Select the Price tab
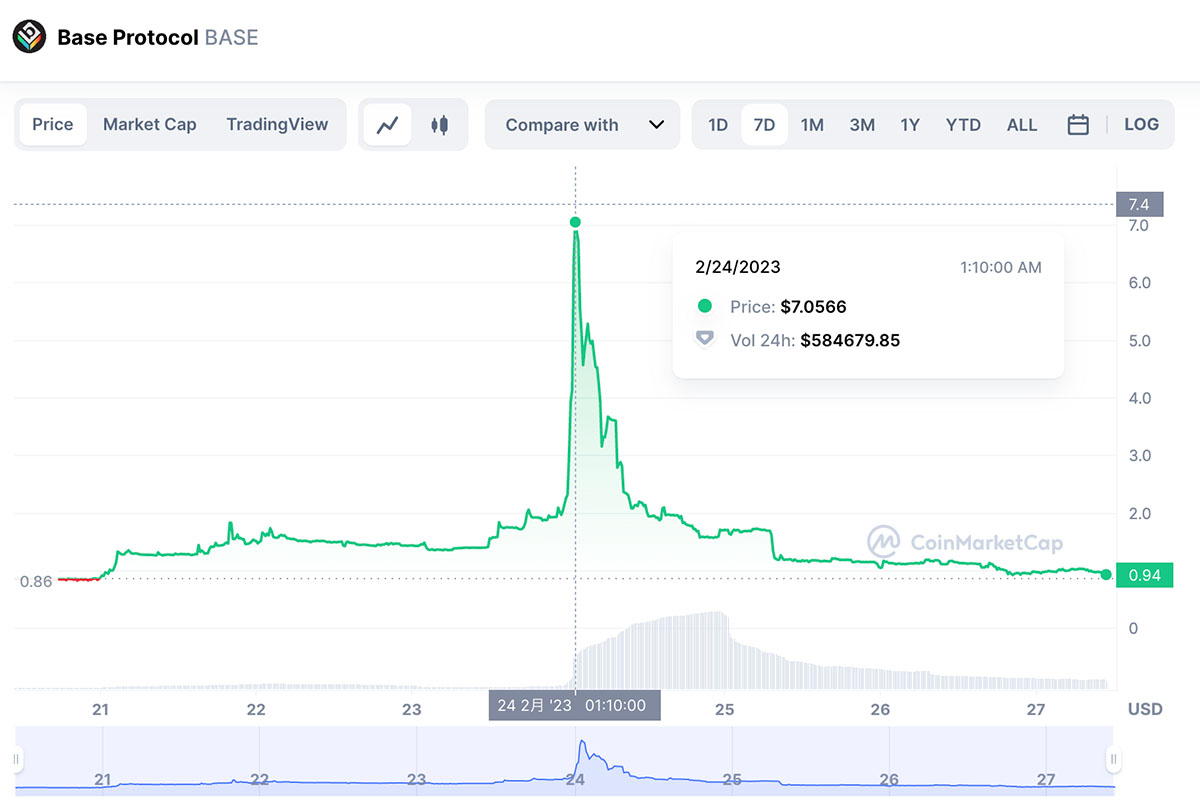The image size is (1200, 806). point(52,125)
